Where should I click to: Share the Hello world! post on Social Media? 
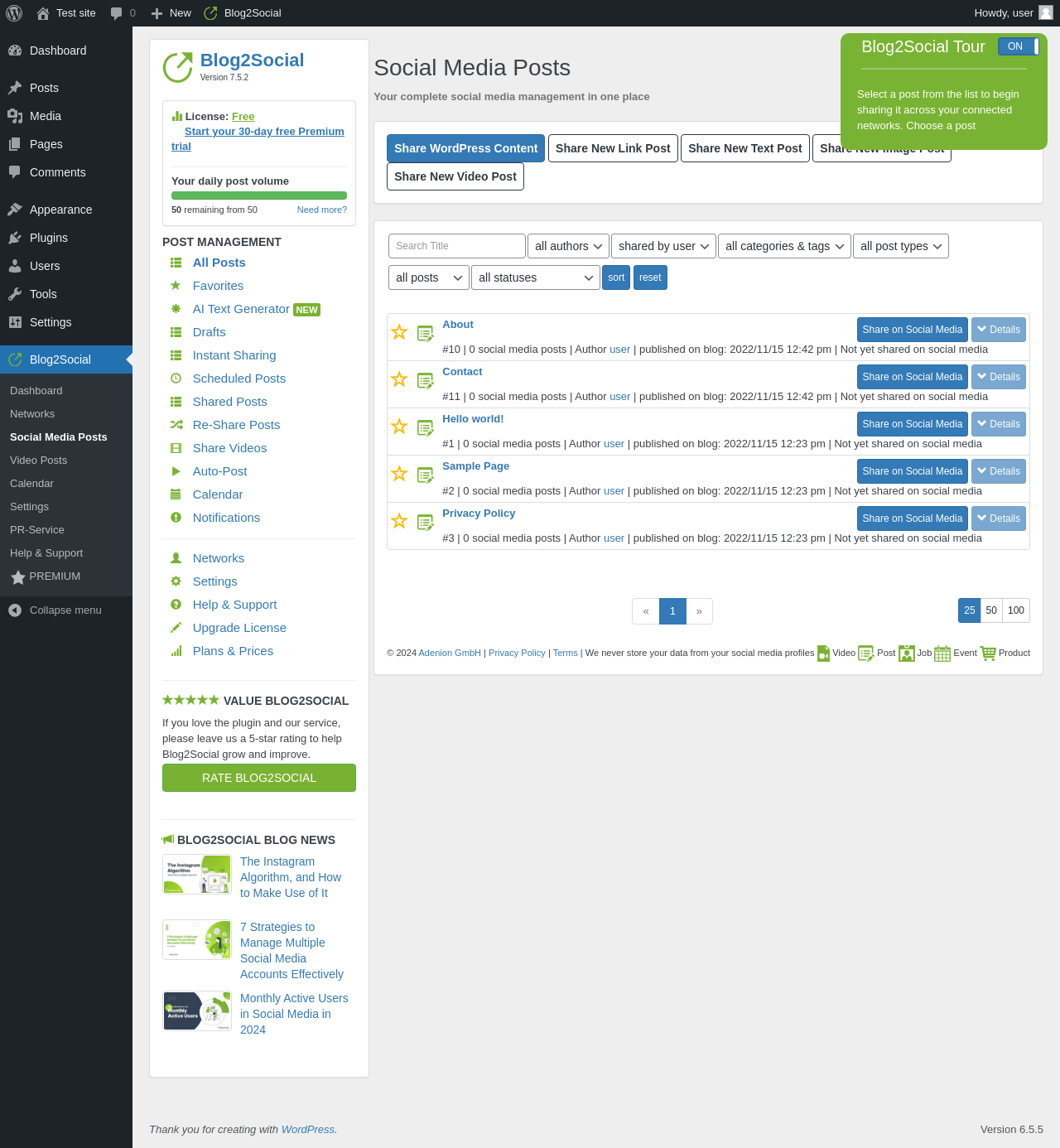click(x=913, y=424)
